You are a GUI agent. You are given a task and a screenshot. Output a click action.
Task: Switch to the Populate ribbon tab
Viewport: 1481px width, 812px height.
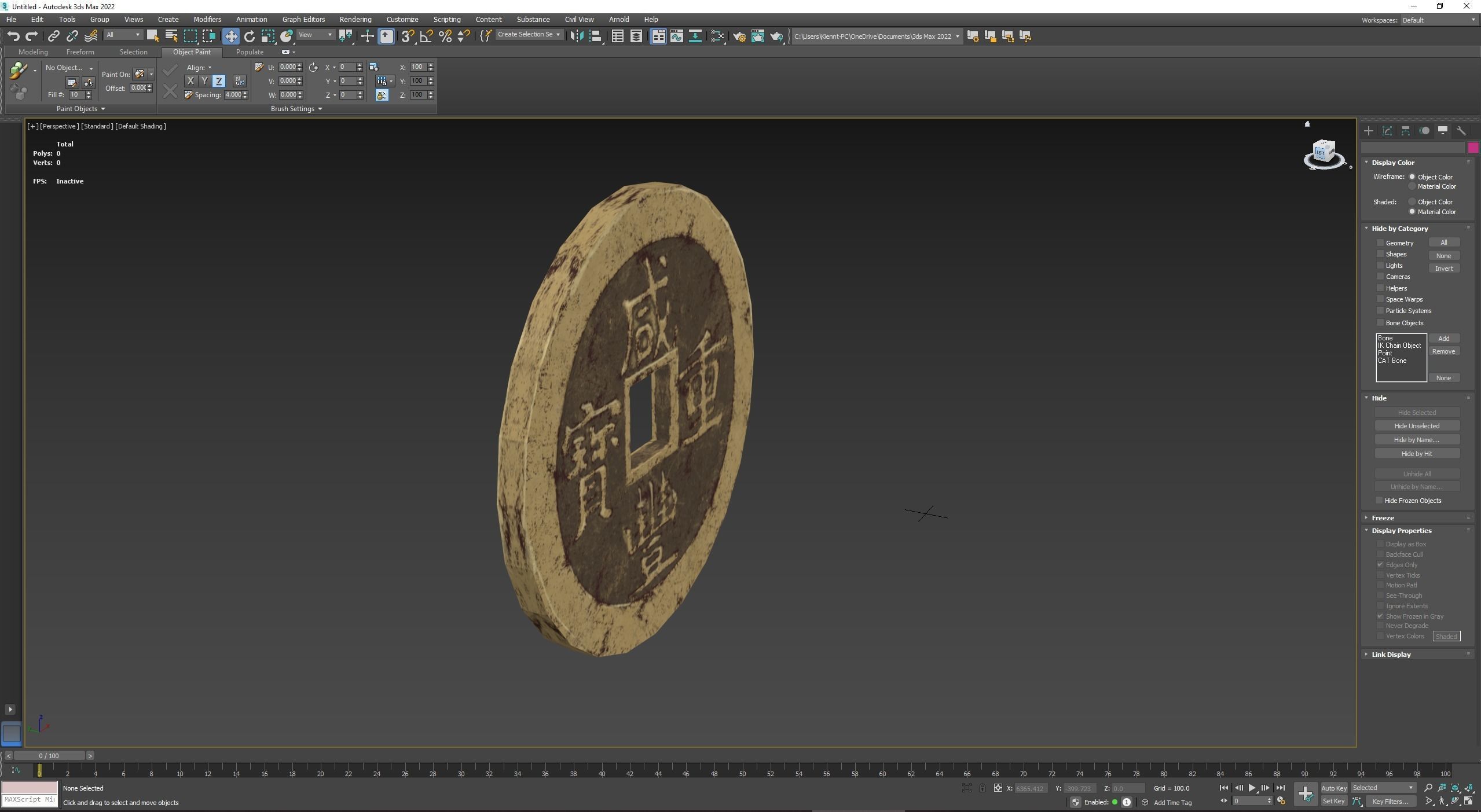[x=249, y=52]
